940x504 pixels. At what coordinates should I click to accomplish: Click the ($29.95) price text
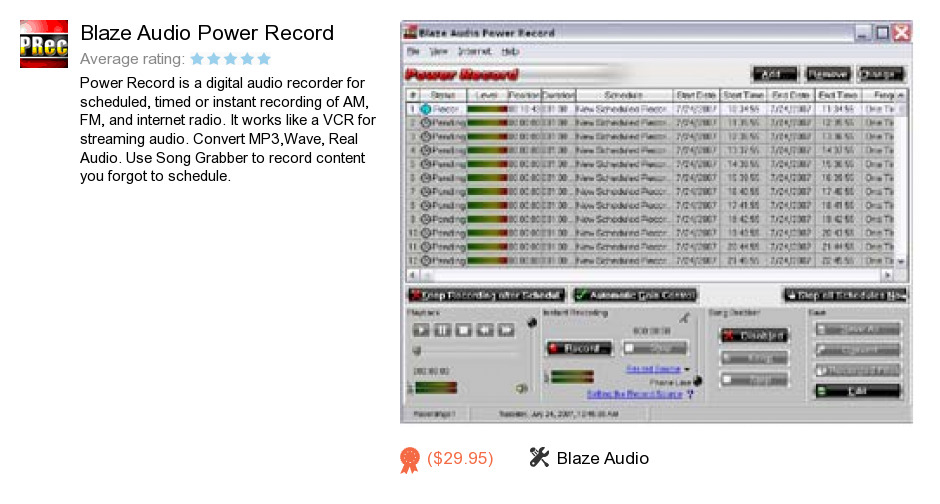coord(460,458)
